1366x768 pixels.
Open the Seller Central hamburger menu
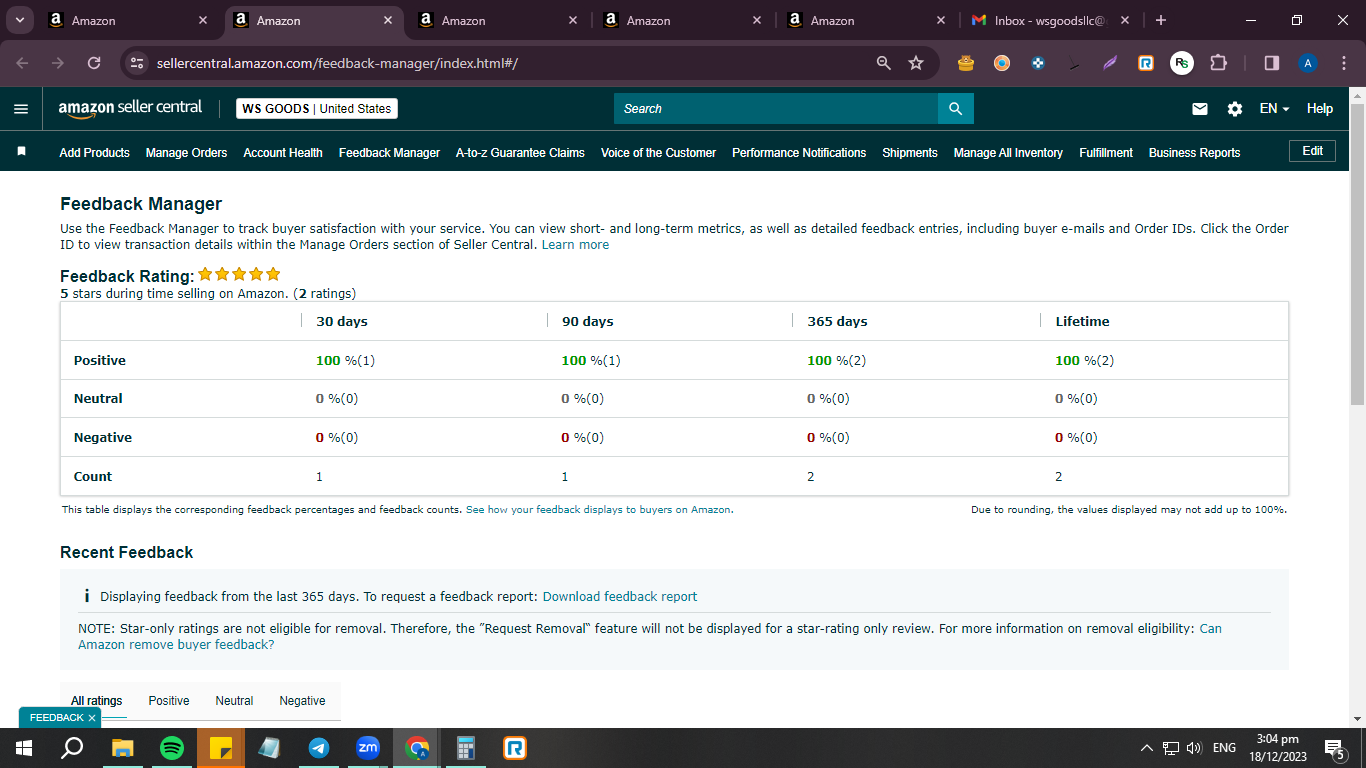(x=21, y=109)
